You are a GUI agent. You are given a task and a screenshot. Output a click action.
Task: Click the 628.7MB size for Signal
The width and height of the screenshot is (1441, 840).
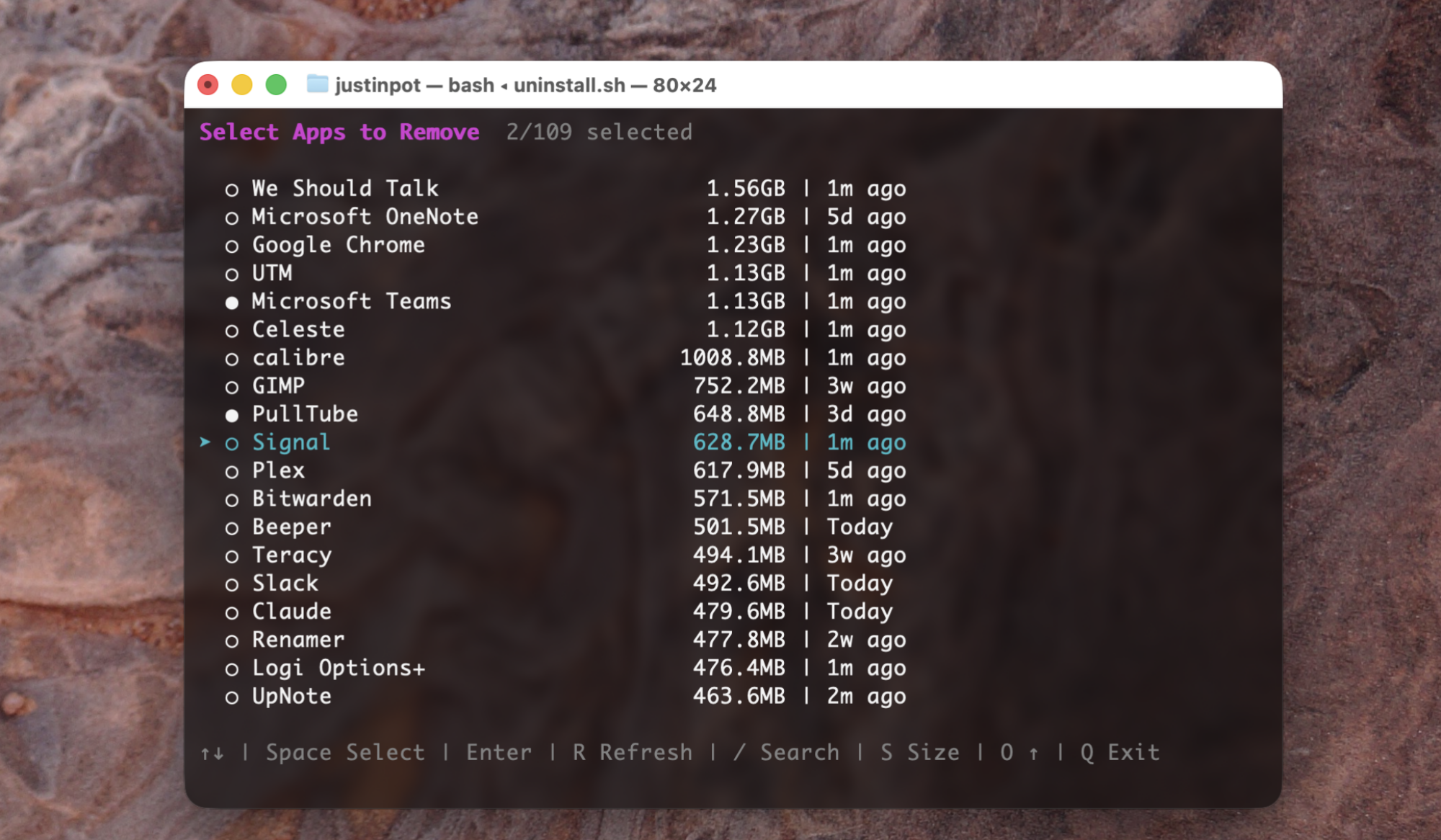739,442
